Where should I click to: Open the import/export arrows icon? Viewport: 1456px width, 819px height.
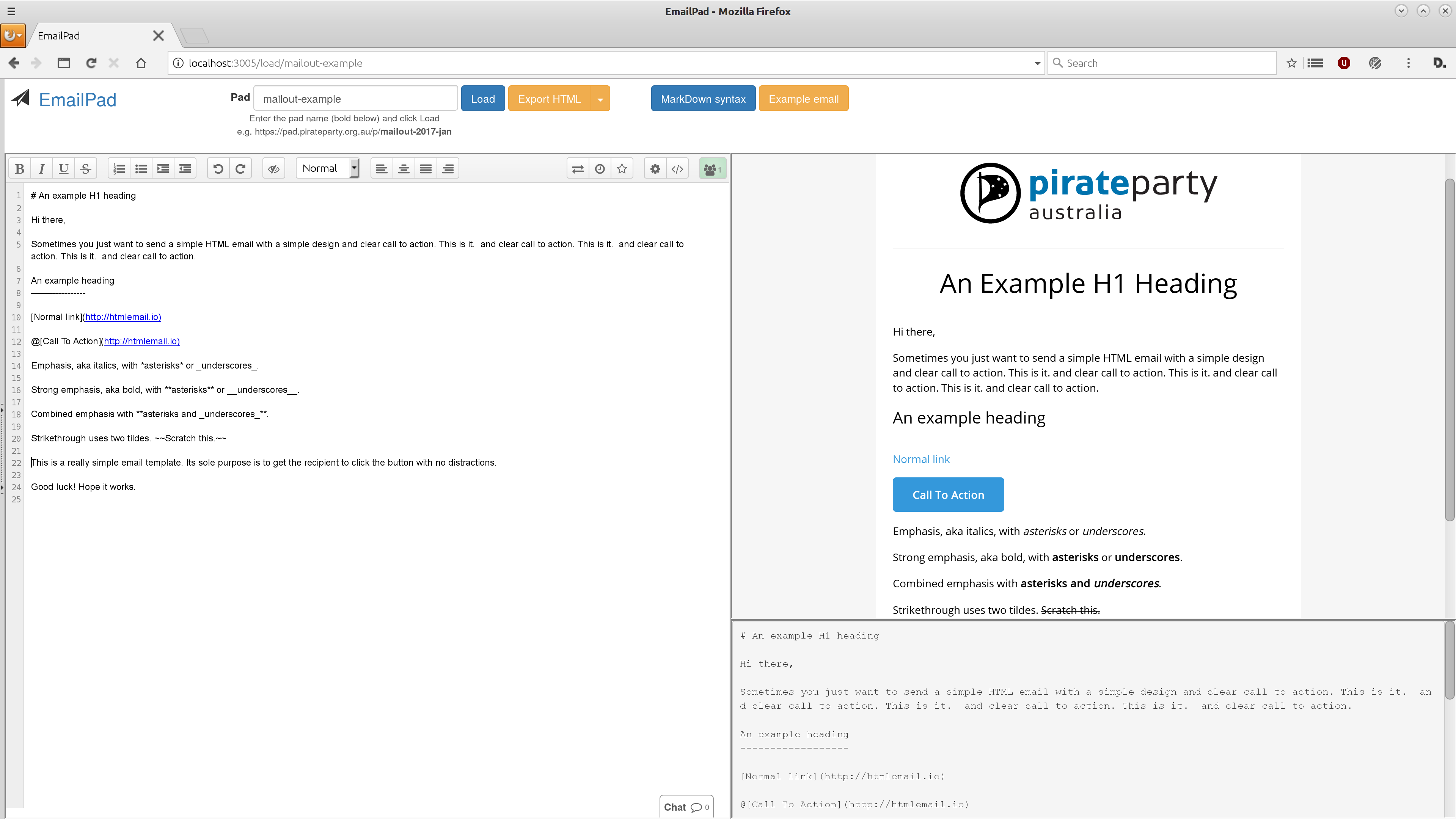[x=578, y=168]
